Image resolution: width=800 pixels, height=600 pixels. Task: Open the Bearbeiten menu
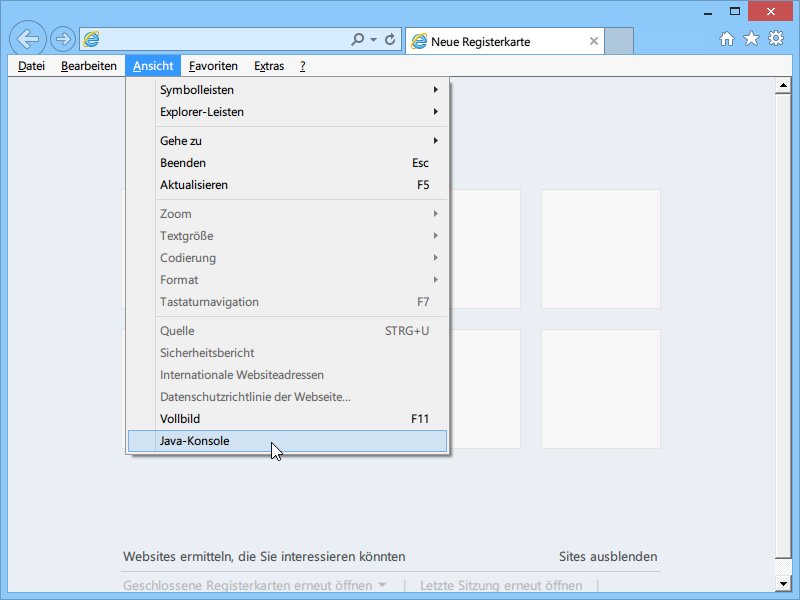click(89, 66)
